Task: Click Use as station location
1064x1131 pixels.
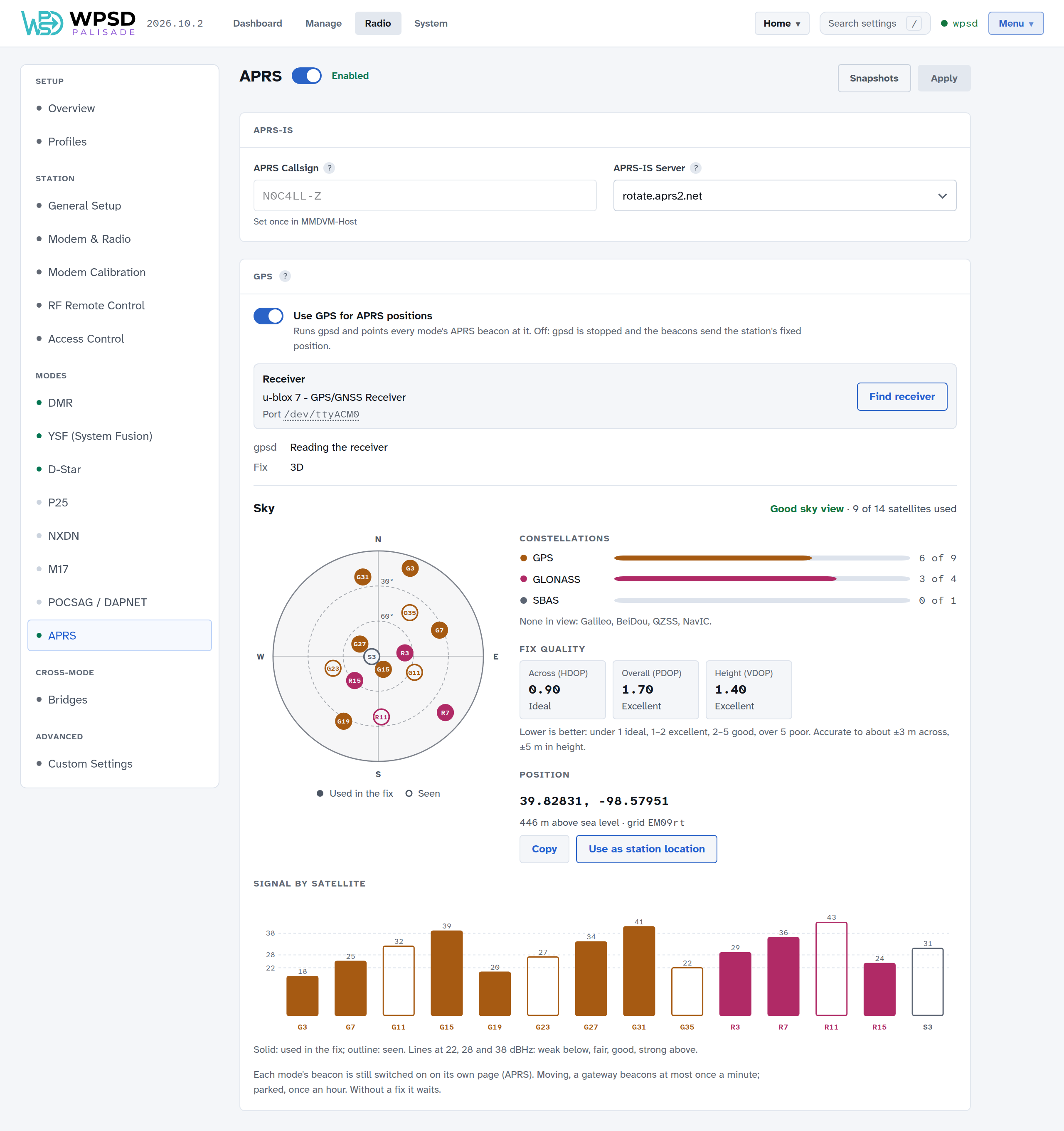Action: tap(646, 849)
